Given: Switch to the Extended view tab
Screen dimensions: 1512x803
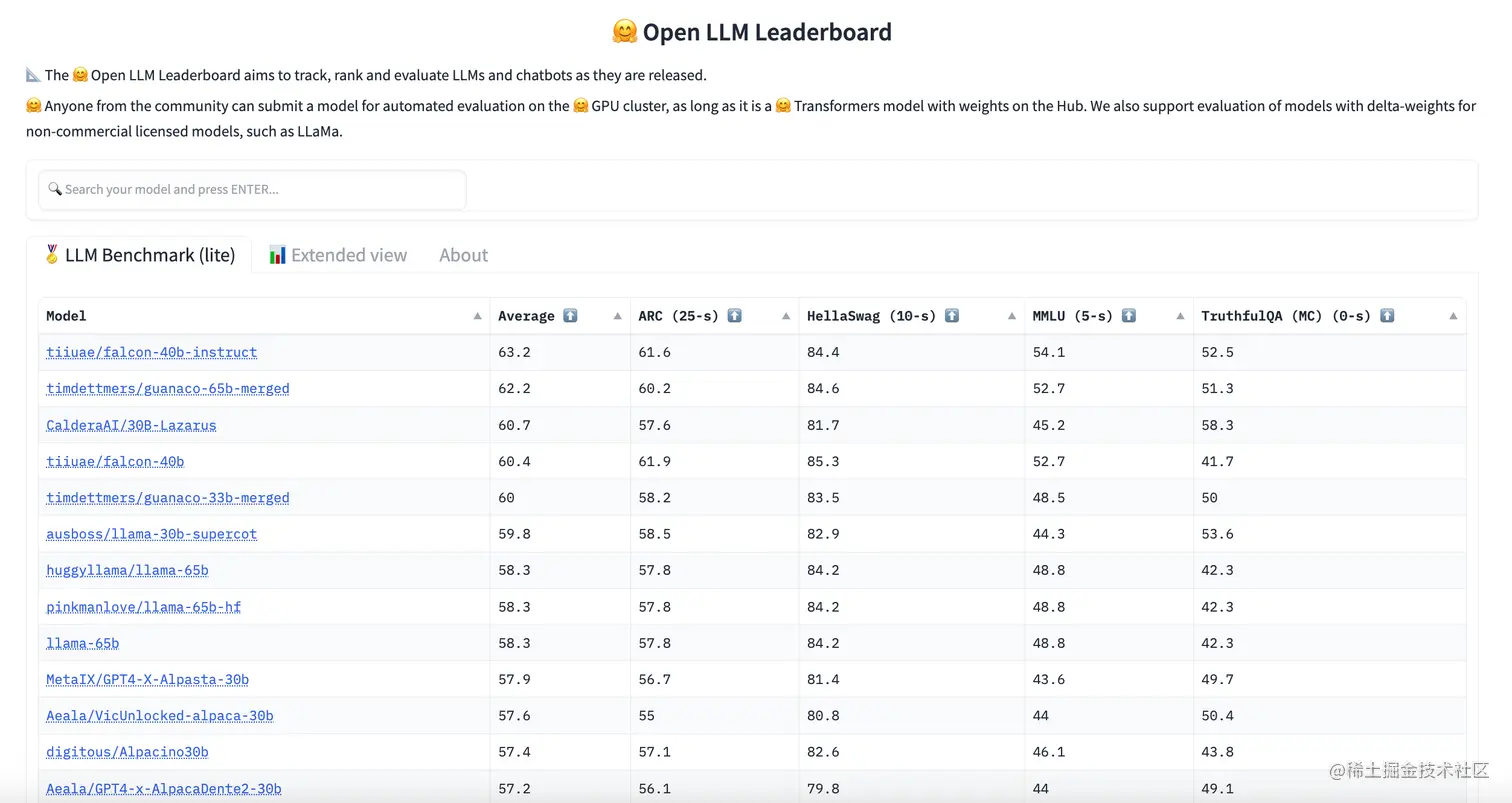Looking at the screenshot, I should coord(348,255).
